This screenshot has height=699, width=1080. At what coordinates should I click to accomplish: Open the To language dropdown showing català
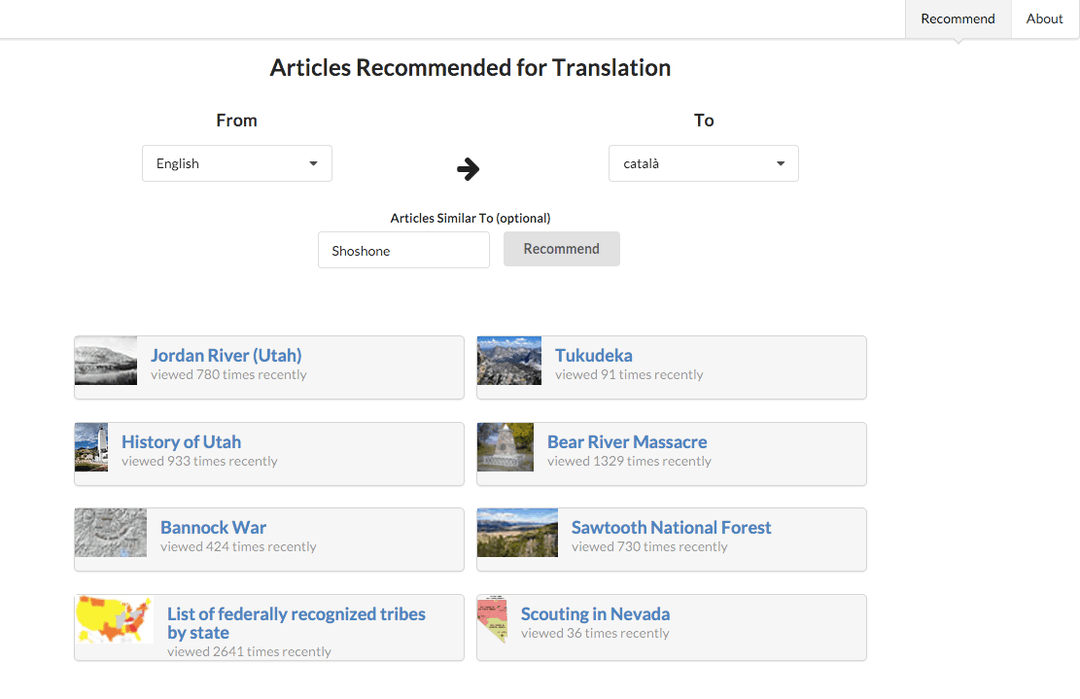coord(704,163)
